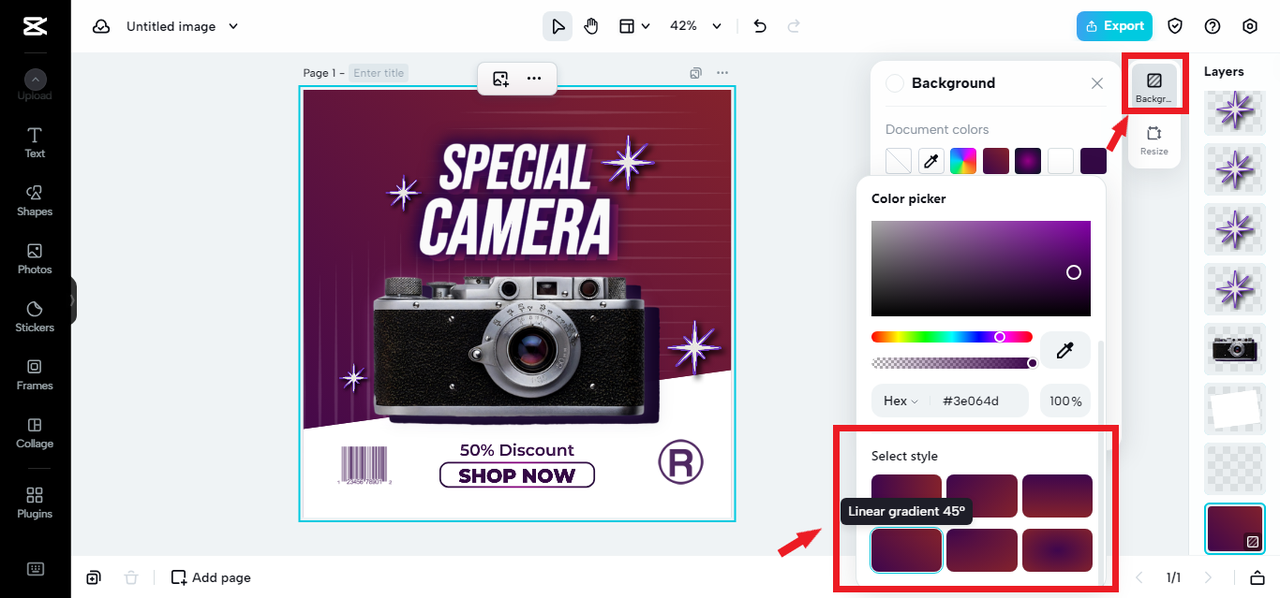Click the hex value #3e064d field
The height and width of the screenshot is (598, 1280).
tap(970, 401)
